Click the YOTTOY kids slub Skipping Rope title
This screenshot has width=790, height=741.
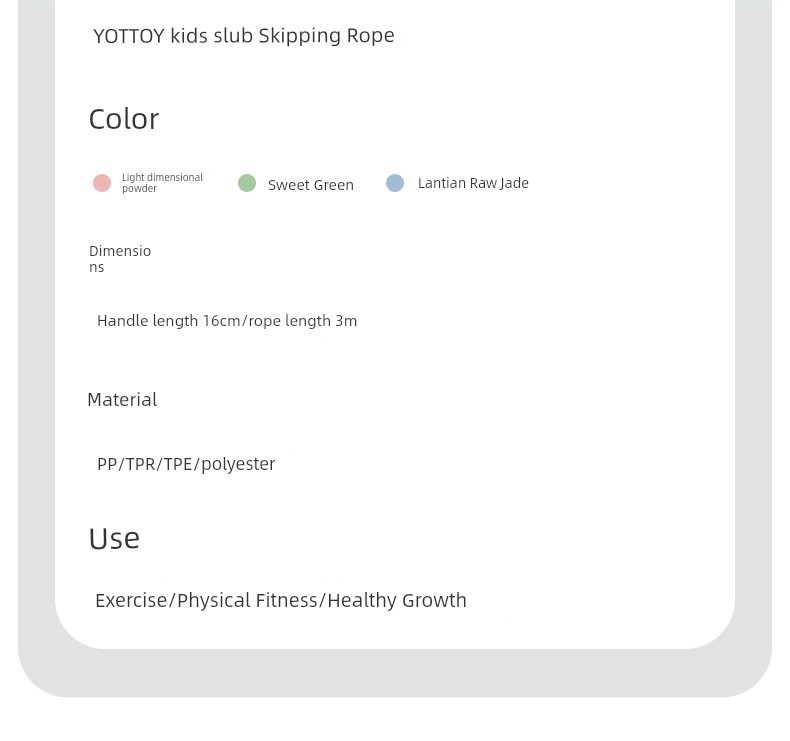pos(244,36)
